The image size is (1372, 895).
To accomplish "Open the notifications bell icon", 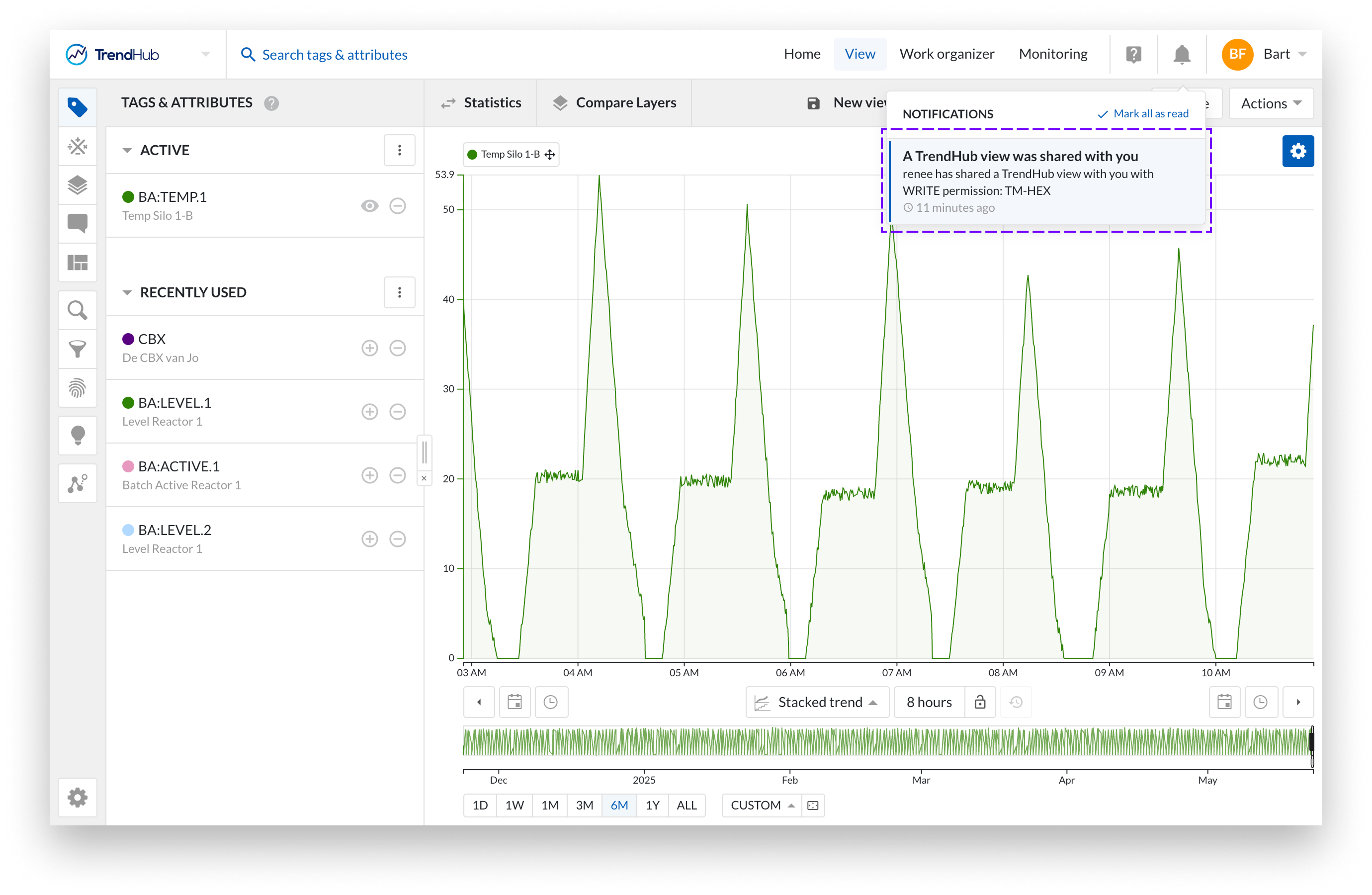I will coord(1181,54).
